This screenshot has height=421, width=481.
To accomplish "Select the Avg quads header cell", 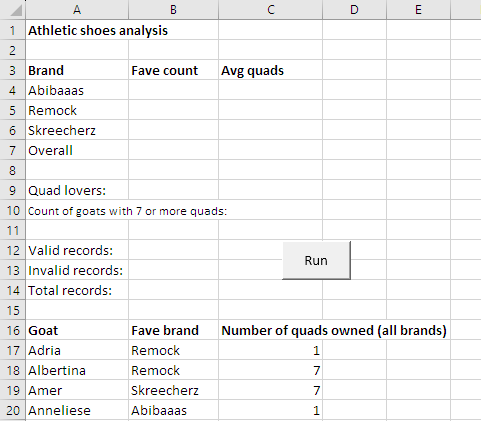I will (271, 70).
